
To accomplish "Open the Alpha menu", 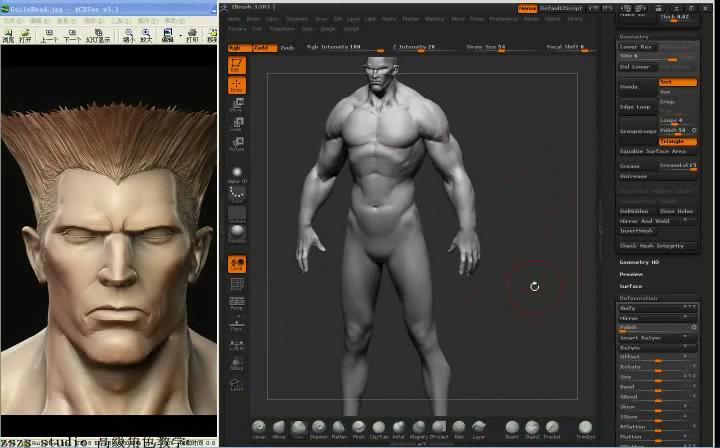I will point(234,19).
